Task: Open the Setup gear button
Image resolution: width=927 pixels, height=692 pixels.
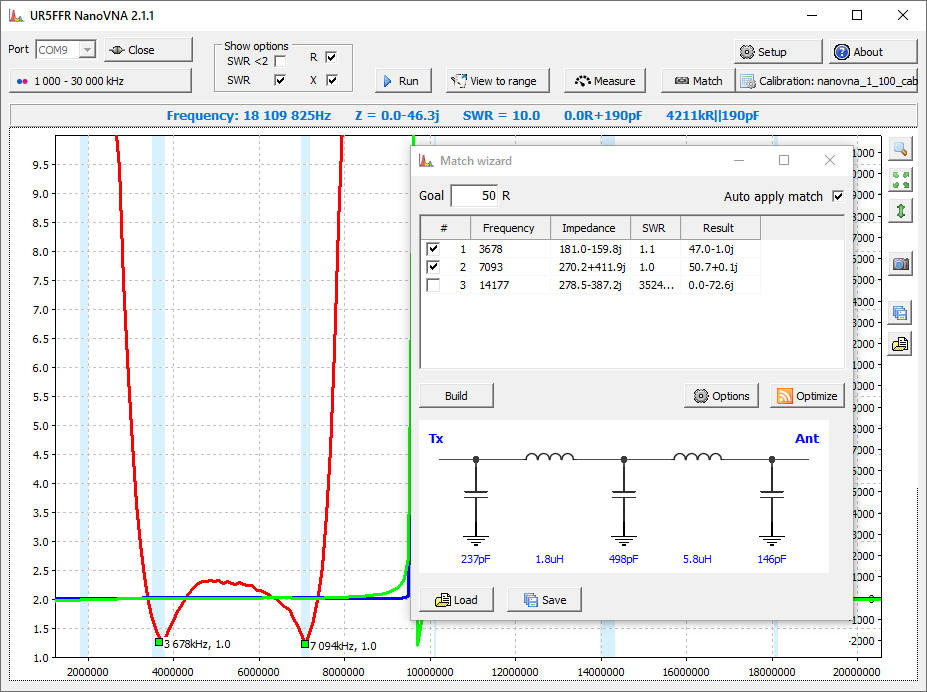Action: (777, 52)
